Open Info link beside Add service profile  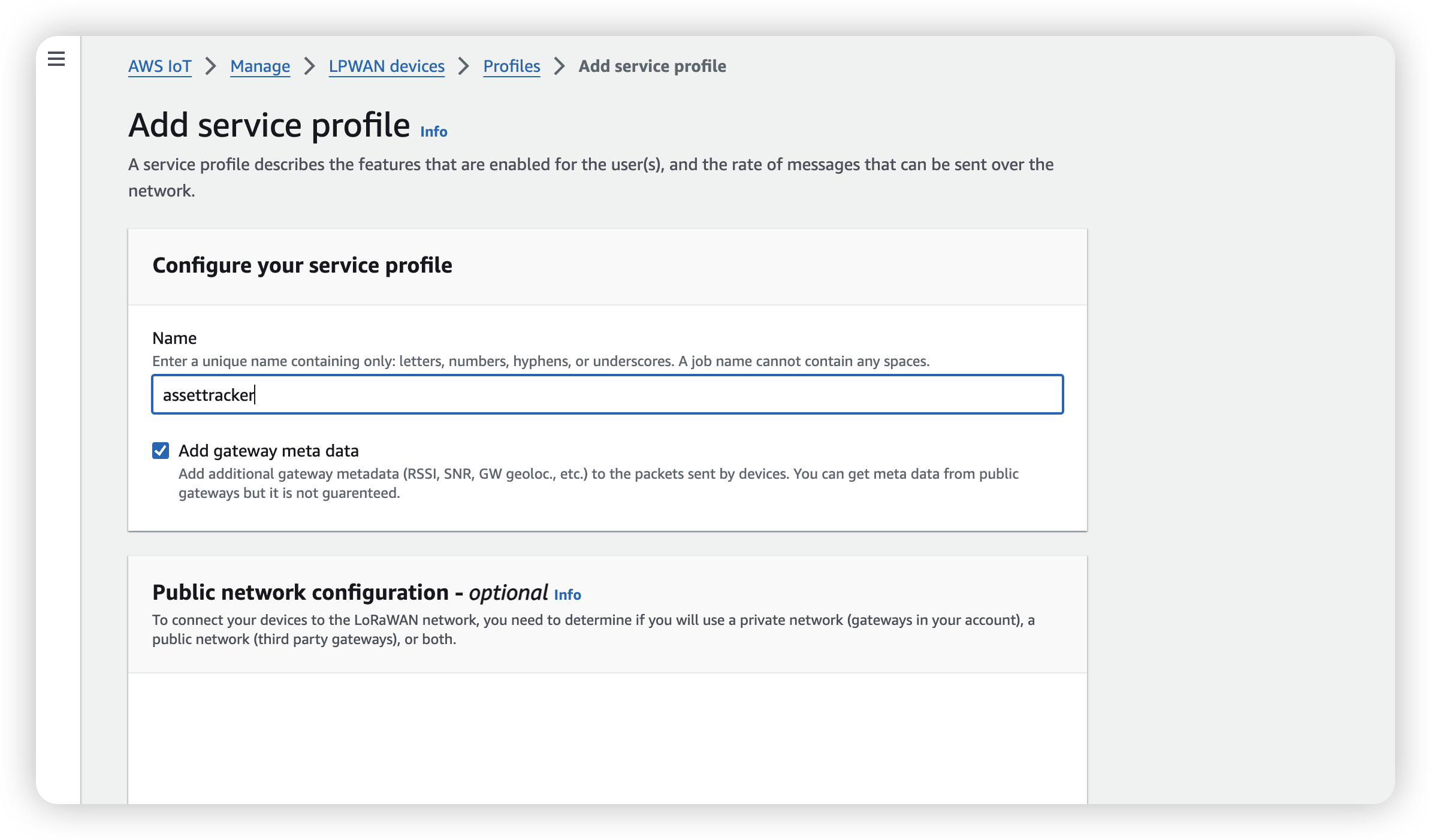pos(434,132)
